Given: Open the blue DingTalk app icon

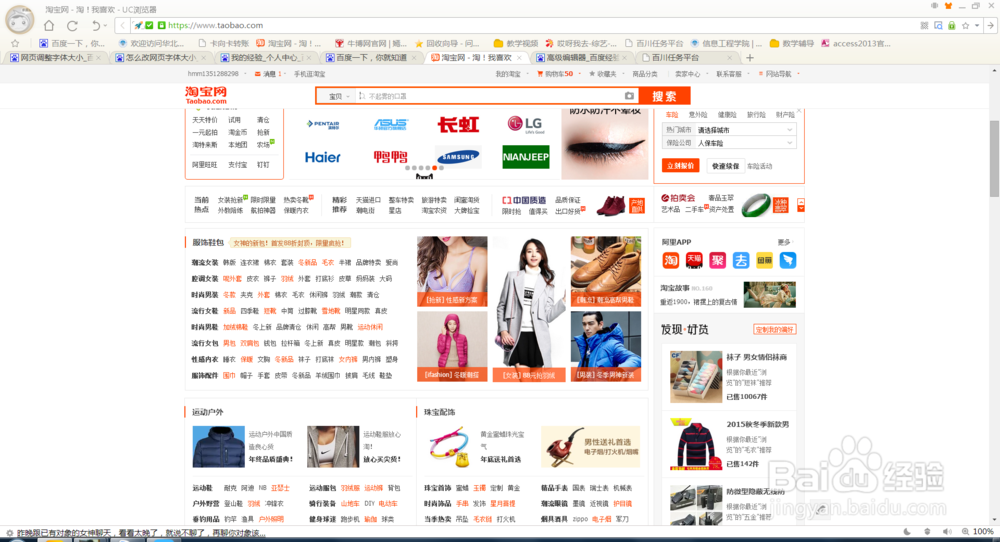Looking at the screenshot, I should (788, 260).
